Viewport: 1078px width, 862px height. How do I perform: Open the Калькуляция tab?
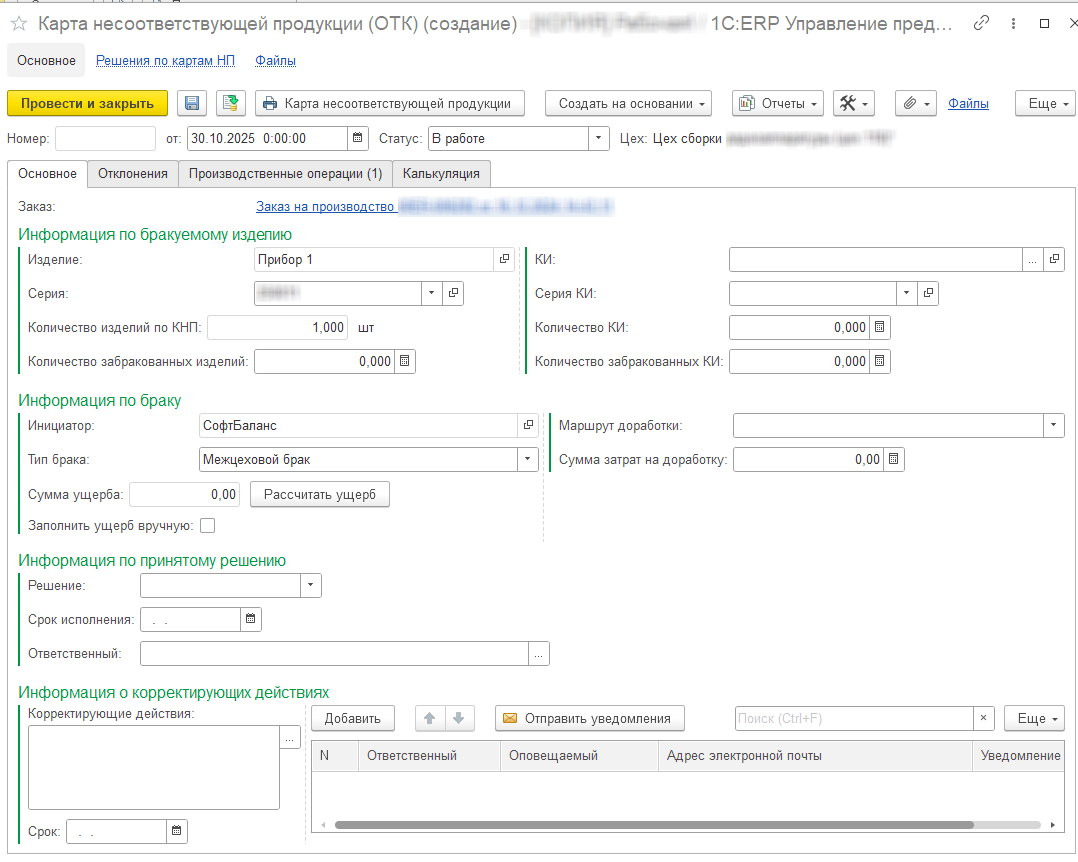click(x=440, y=173)
